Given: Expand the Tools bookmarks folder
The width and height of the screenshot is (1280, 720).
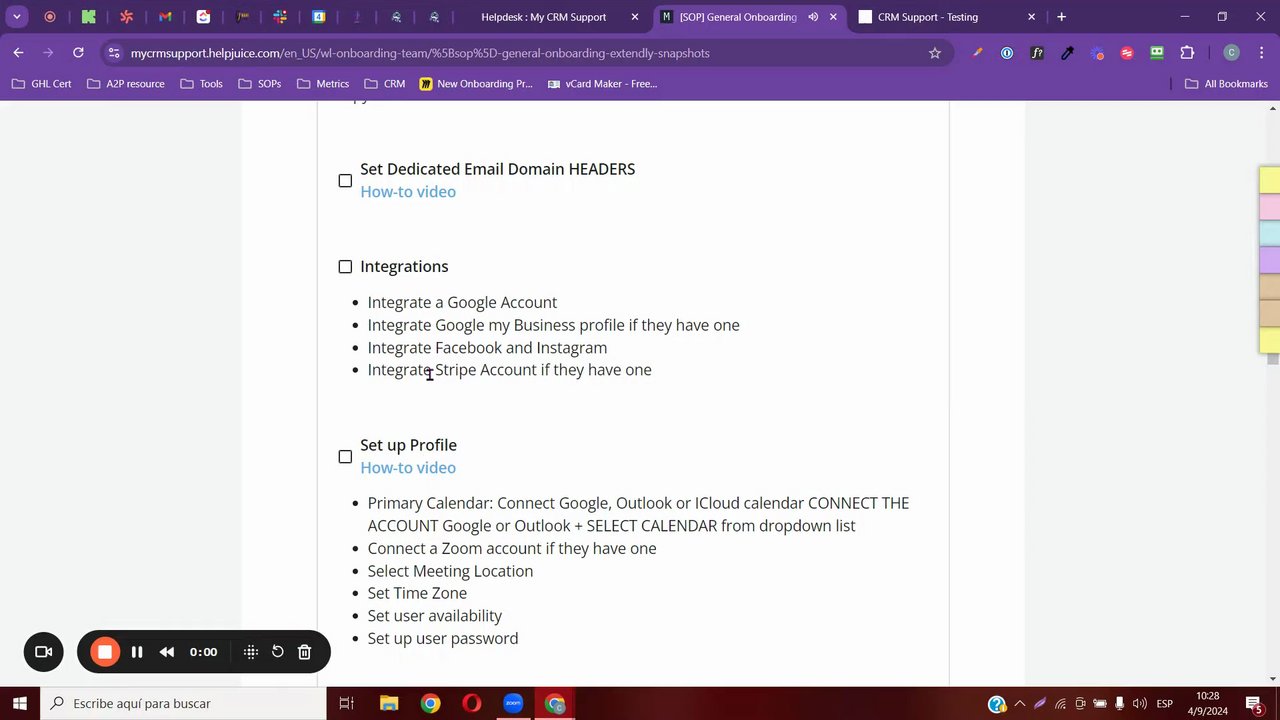Looking at the screenshot, I should coord(201,84).
